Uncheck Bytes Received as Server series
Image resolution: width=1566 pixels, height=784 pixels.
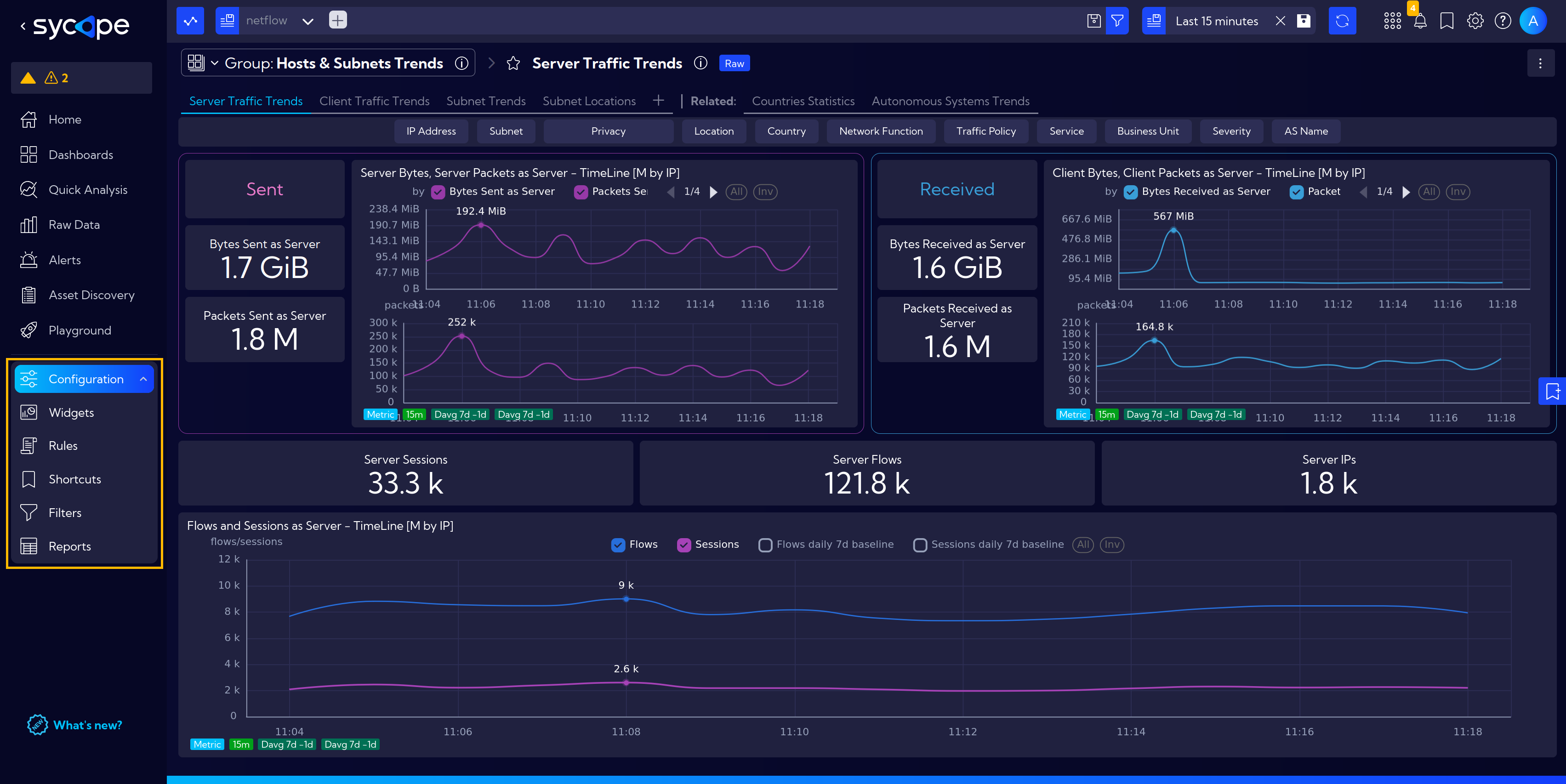point(1131,192)
